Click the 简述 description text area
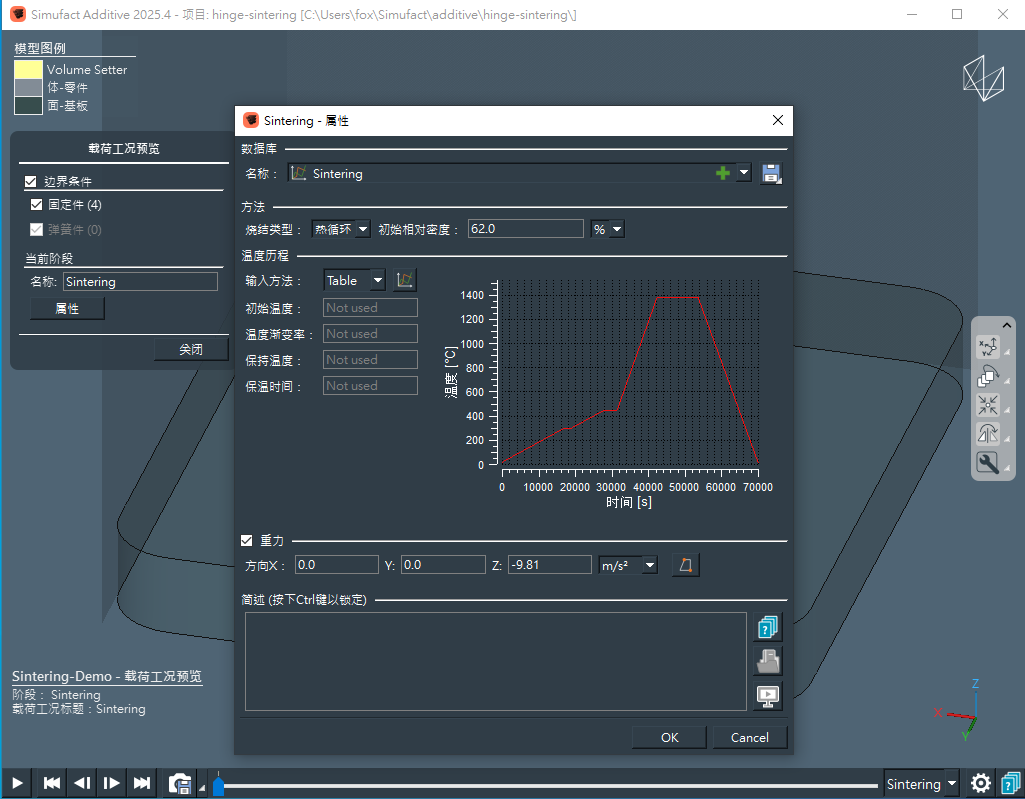This screenshot has height=799, width=1025. click(496, 661)
